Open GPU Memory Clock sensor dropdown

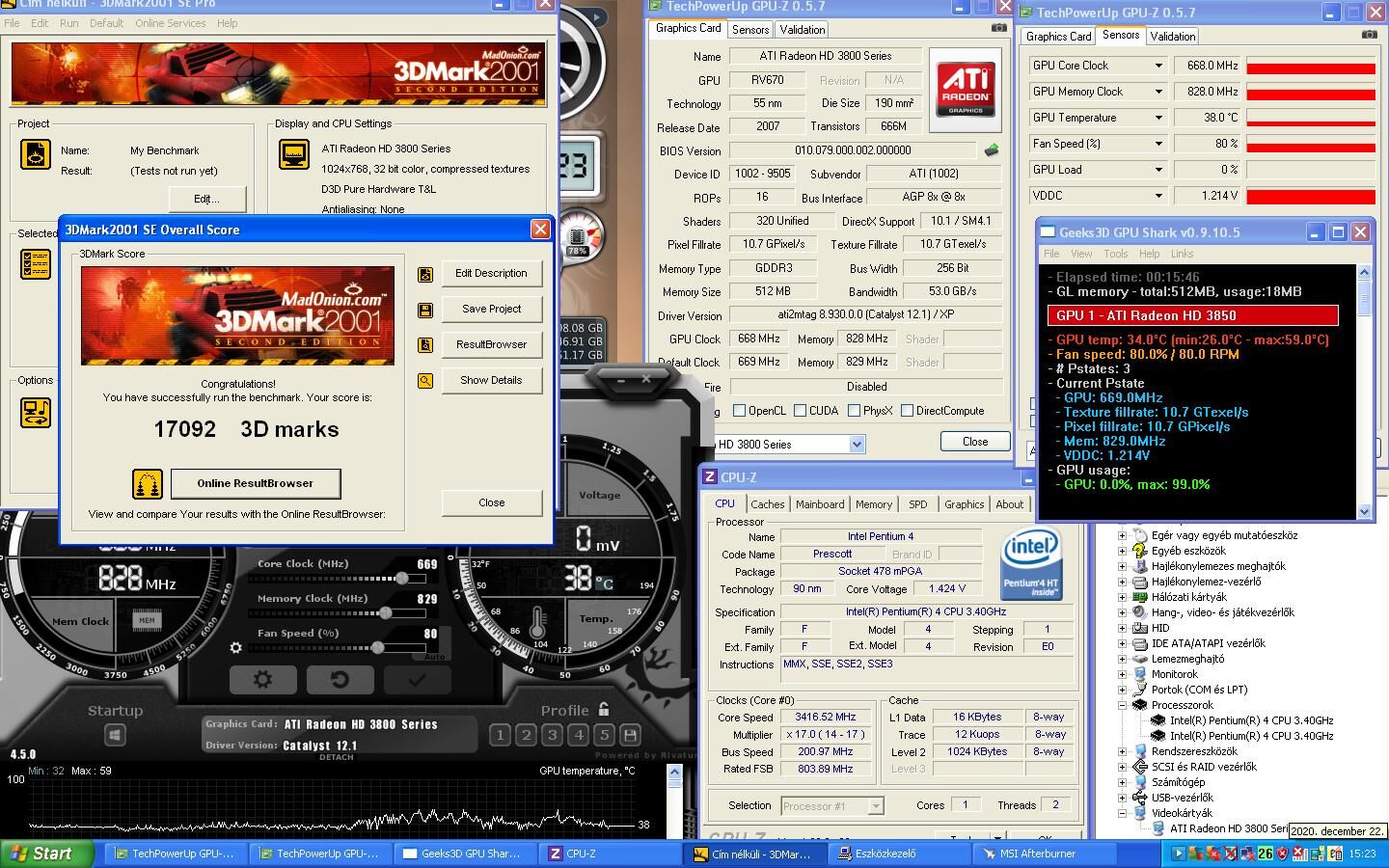[x=1158, y=92]
